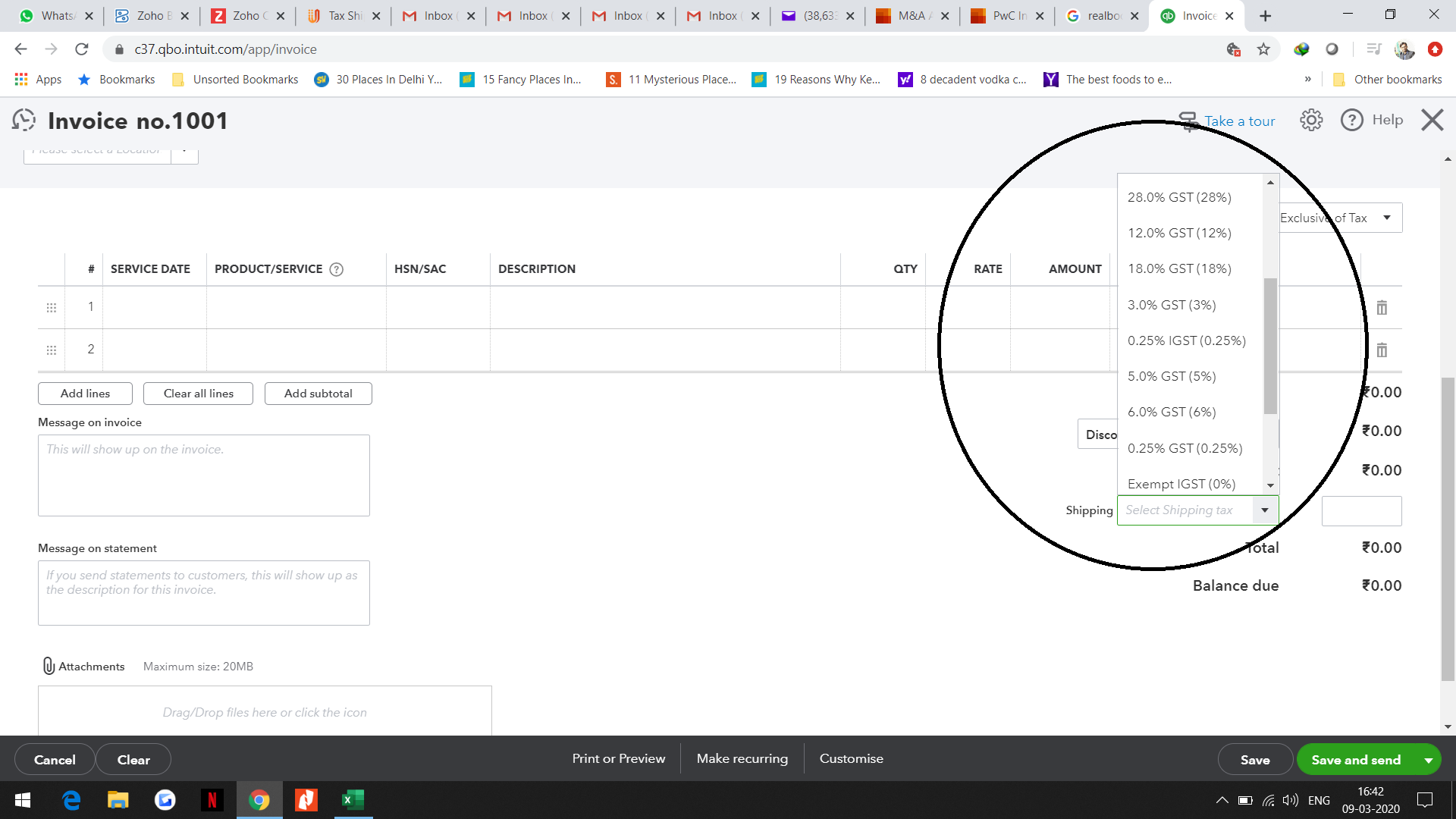This screenshot has width=1456, height=819.
Task: Open the invoice settings gear icon
Action: (1311, 121)
